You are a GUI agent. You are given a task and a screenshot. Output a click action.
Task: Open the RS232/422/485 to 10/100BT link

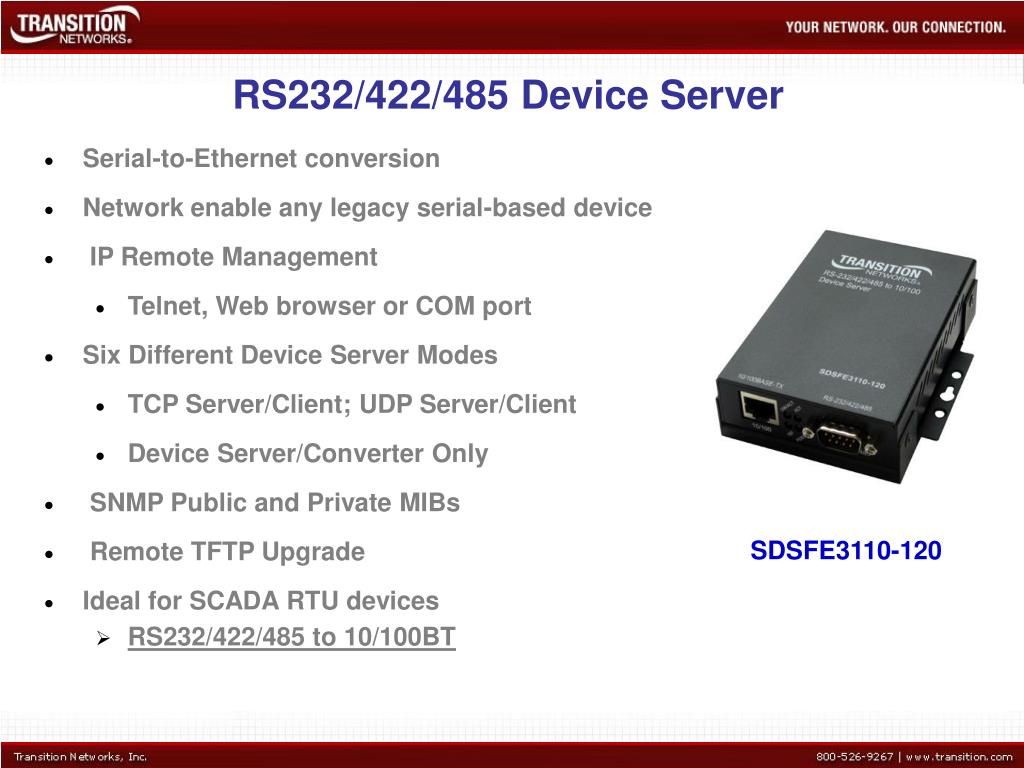point(291,637)
